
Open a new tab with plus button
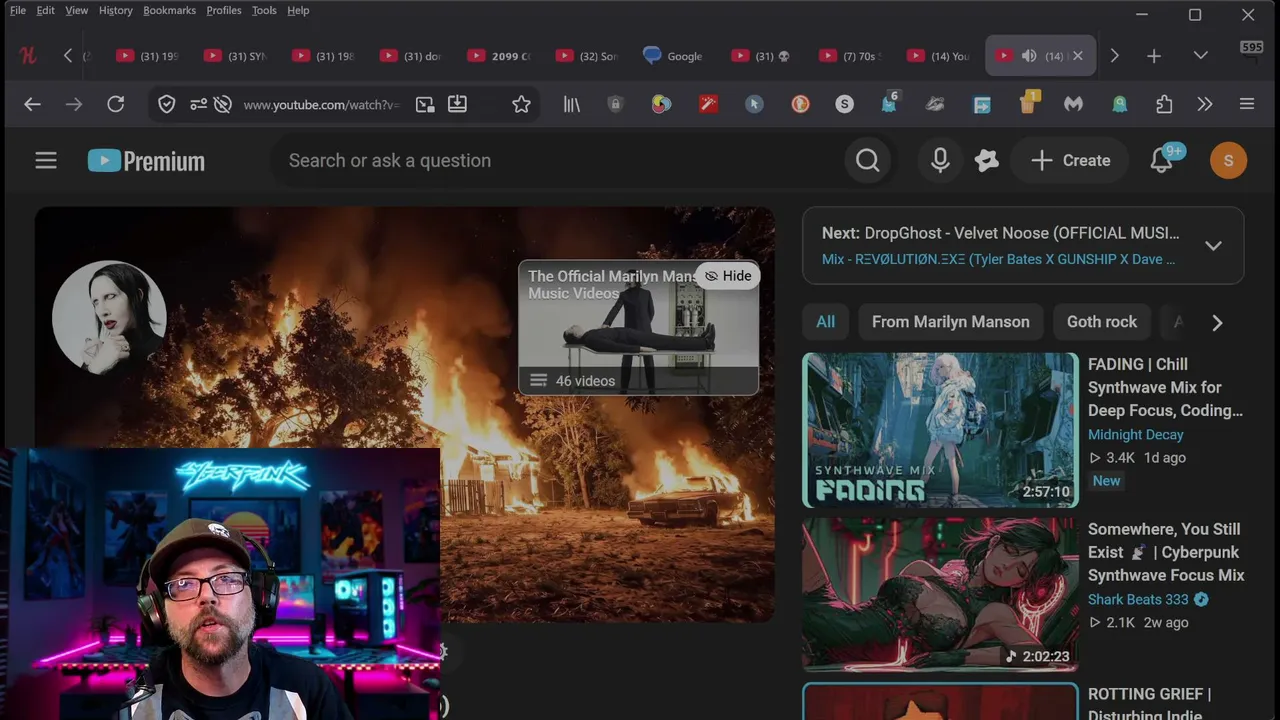point(1154,56)
